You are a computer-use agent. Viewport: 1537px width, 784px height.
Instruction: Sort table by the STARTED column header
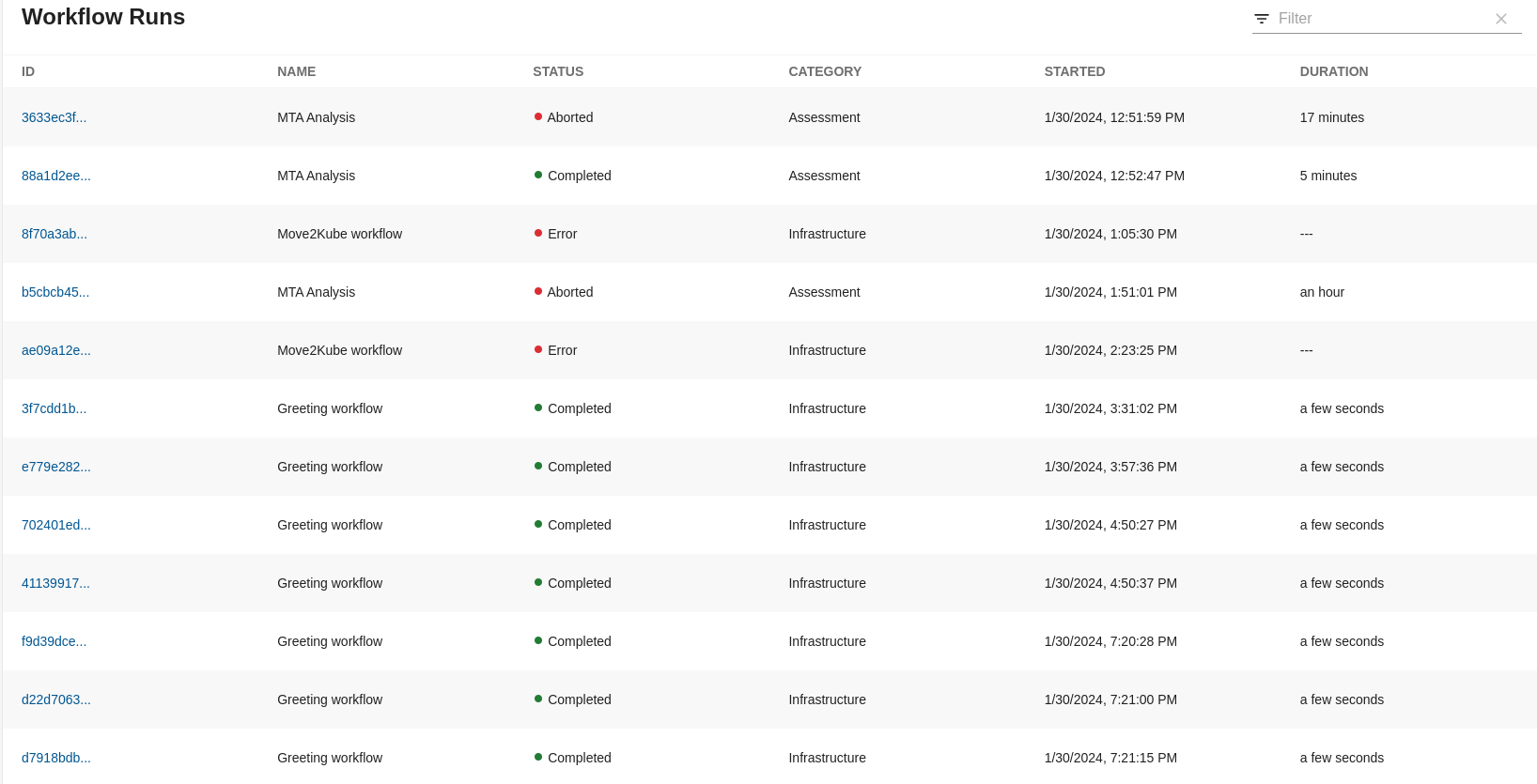click(1074, 71)
